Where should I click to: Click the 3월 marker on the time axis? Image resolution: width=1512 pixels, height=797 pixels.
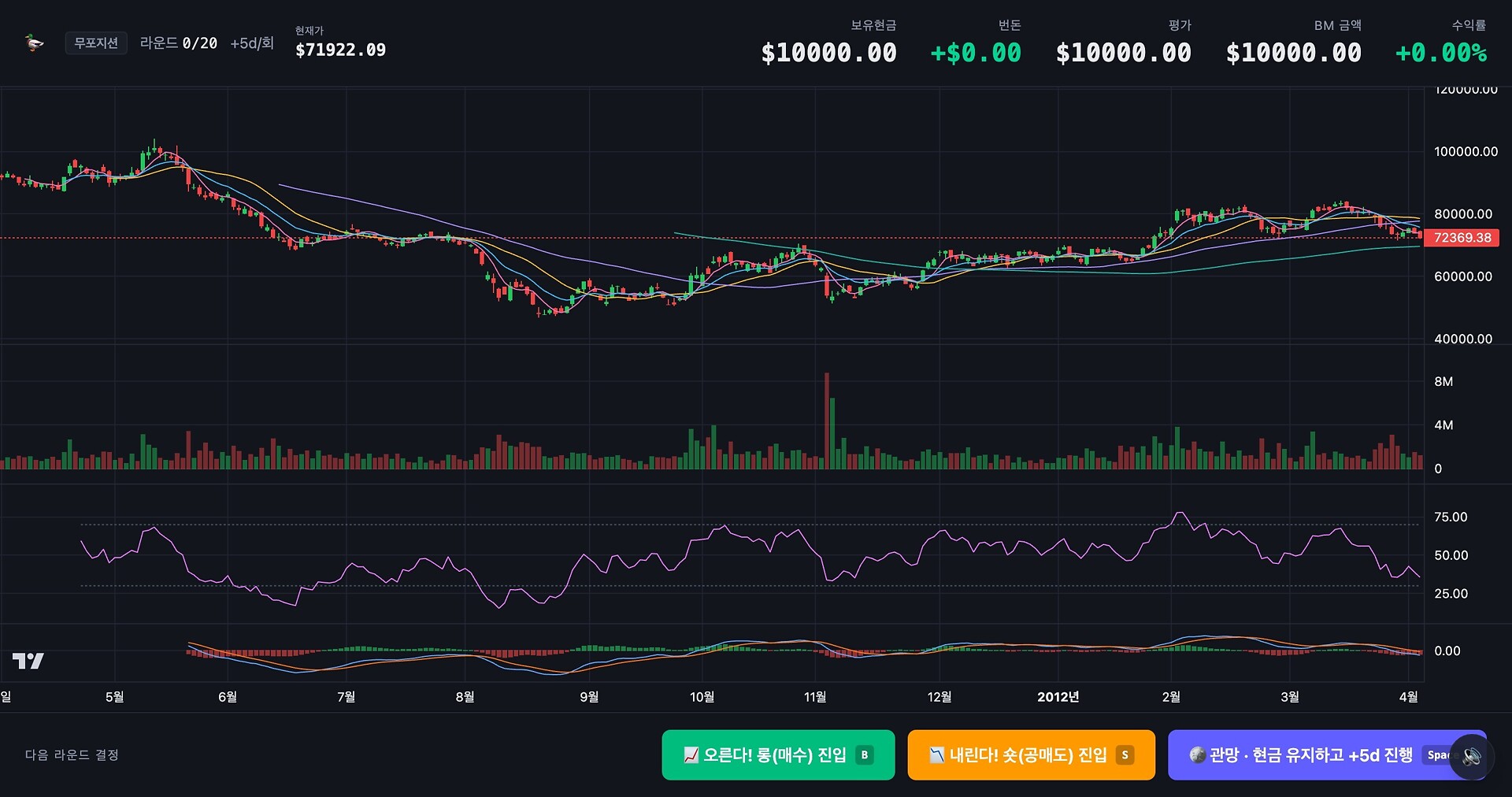1290,697
